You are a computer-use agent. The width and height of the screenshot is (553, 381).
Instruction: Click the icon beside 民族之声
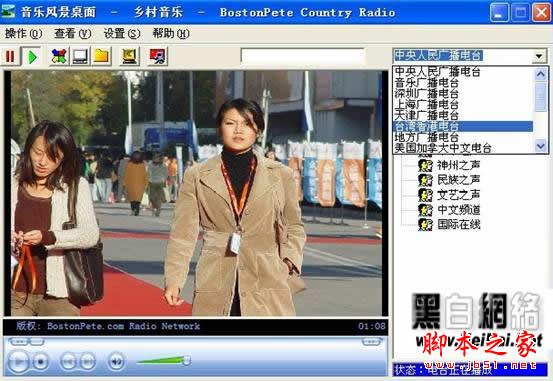click(426, 180)
